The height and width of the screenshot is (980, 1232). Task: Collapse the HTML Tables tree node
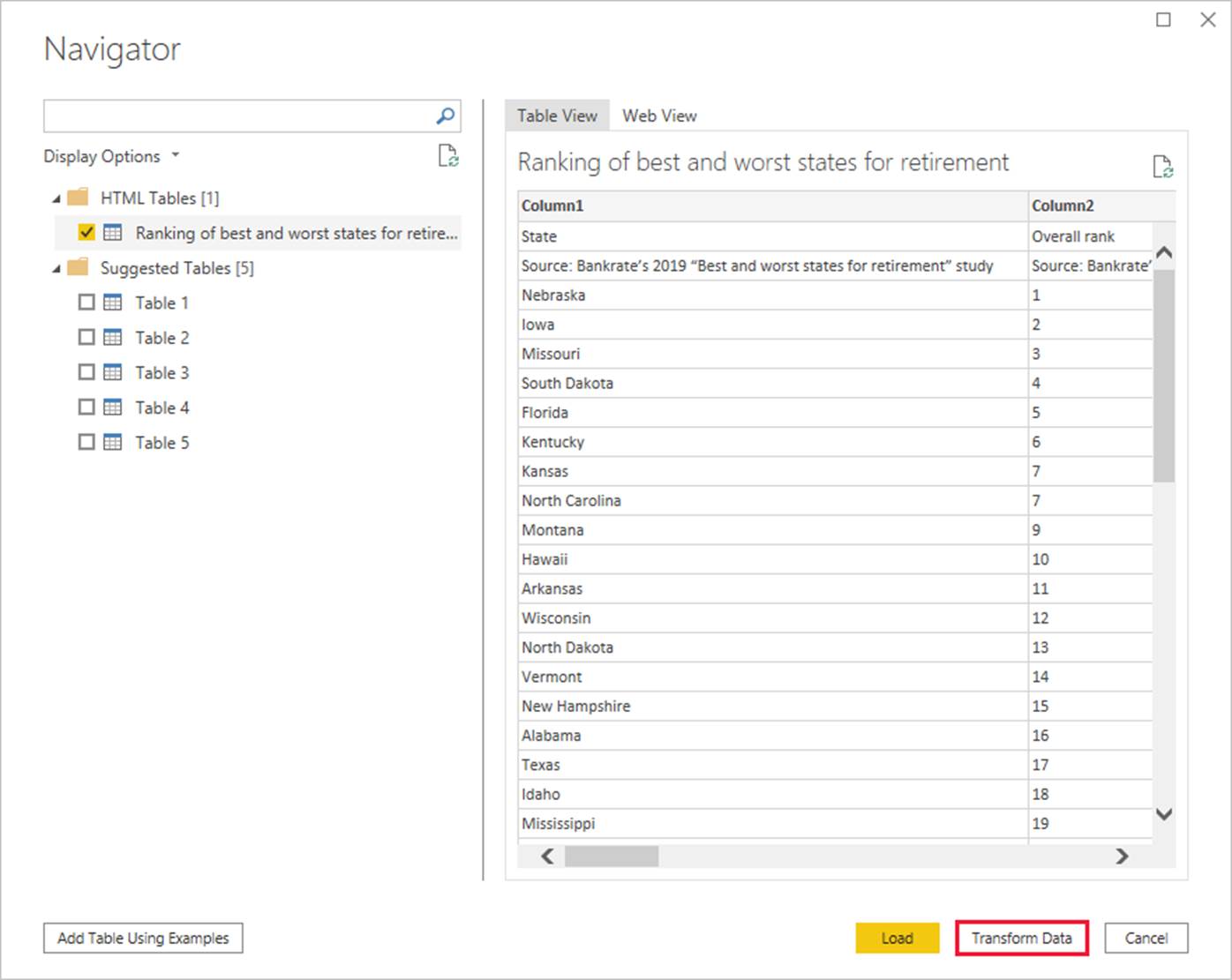(56, 198)
